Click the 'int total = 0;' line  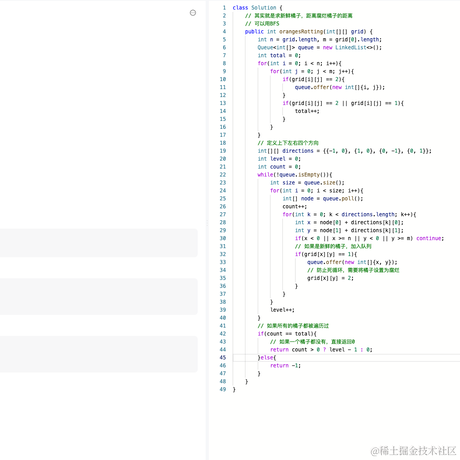click(x=279, y=55)
